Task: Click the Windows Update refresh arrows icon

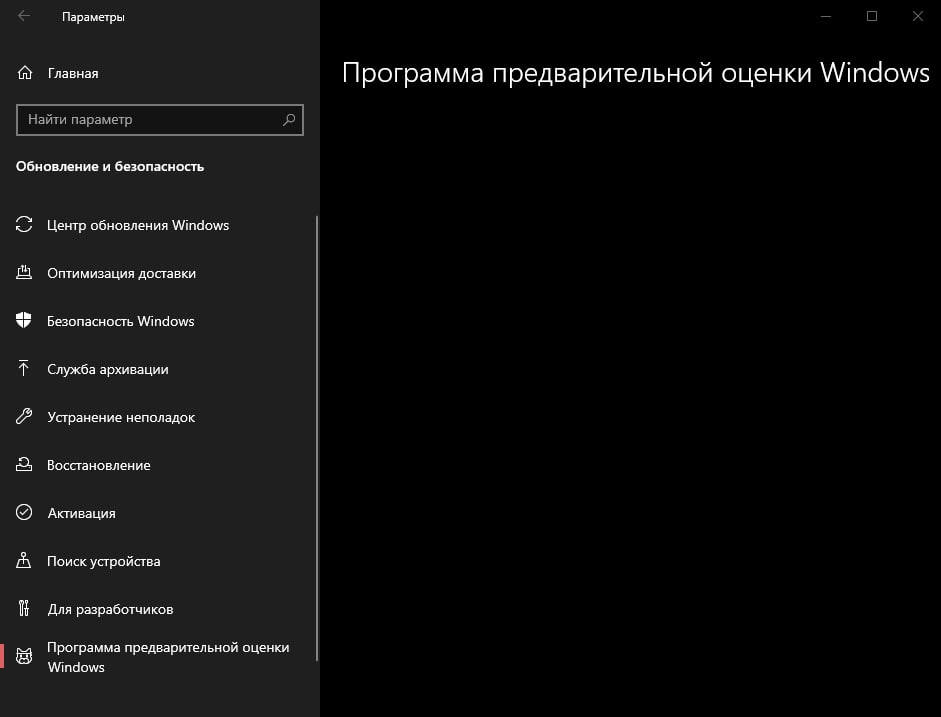Action: [x=24, y=224]
